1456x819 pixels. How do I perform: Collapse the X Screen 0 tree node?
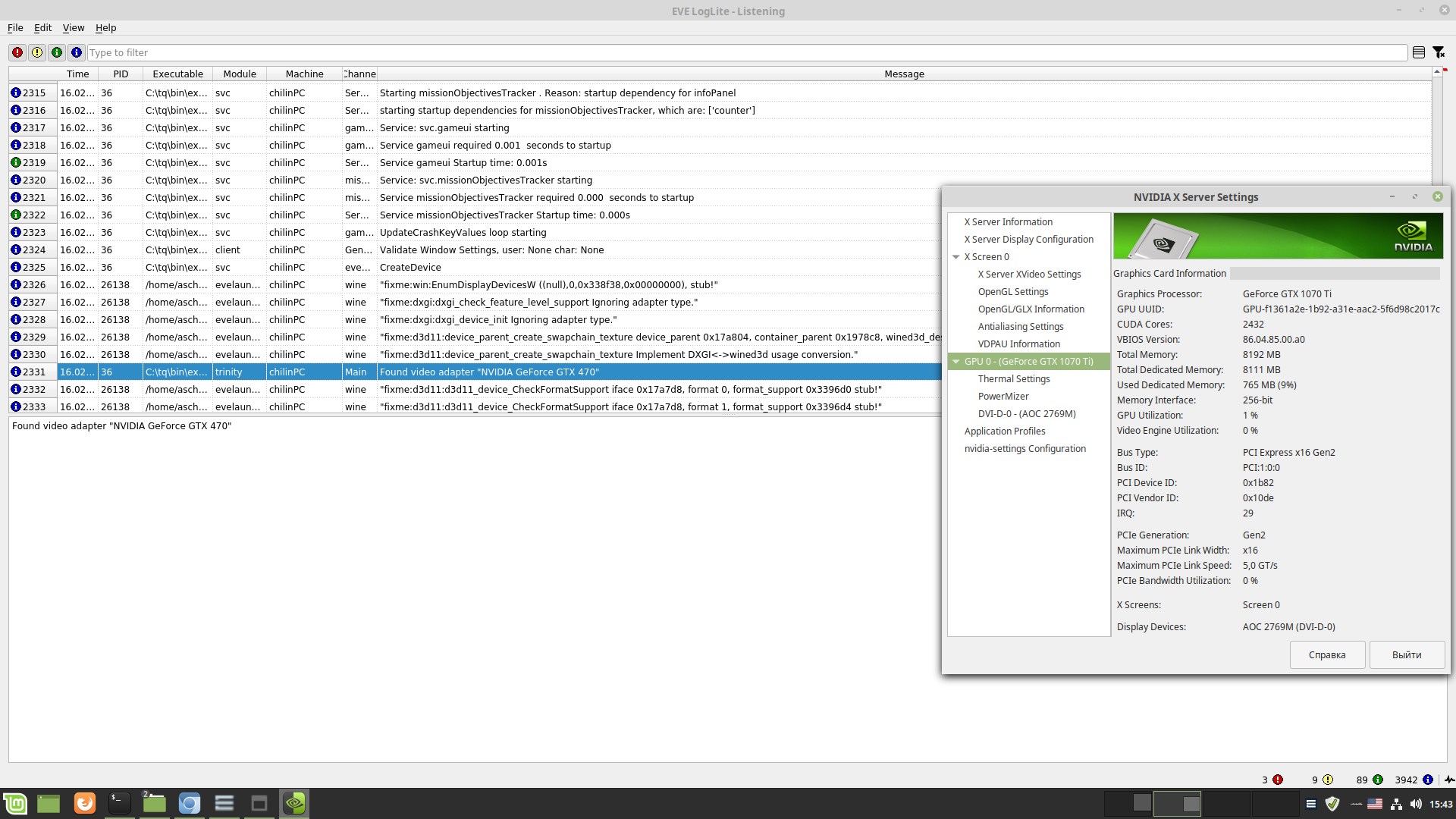tap(956, 257)
